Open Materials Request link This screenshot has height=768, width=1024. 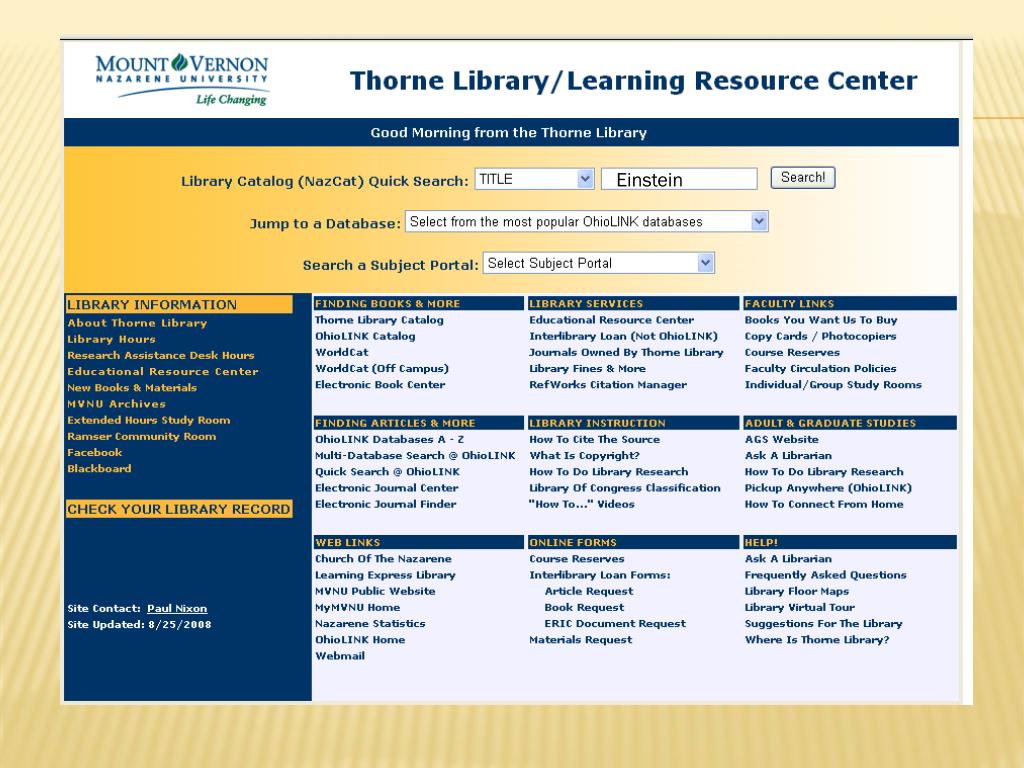pos(581,640)
